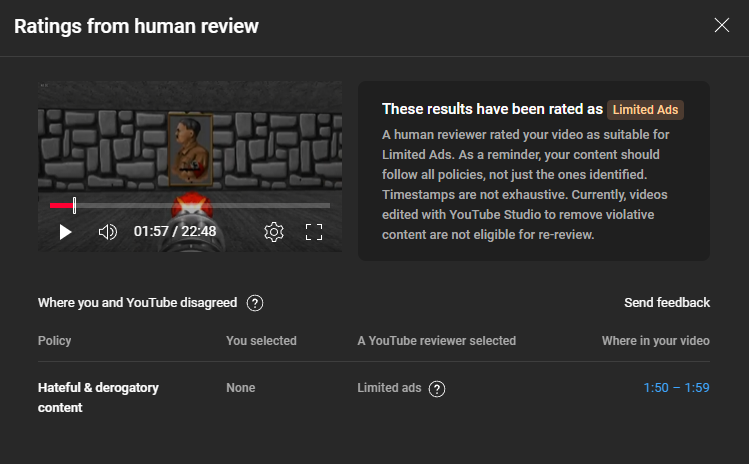The image size is (749, 464).
Task: Open help icon next to 'Where you and YouTube disagreed'
Action: [255, 303]
